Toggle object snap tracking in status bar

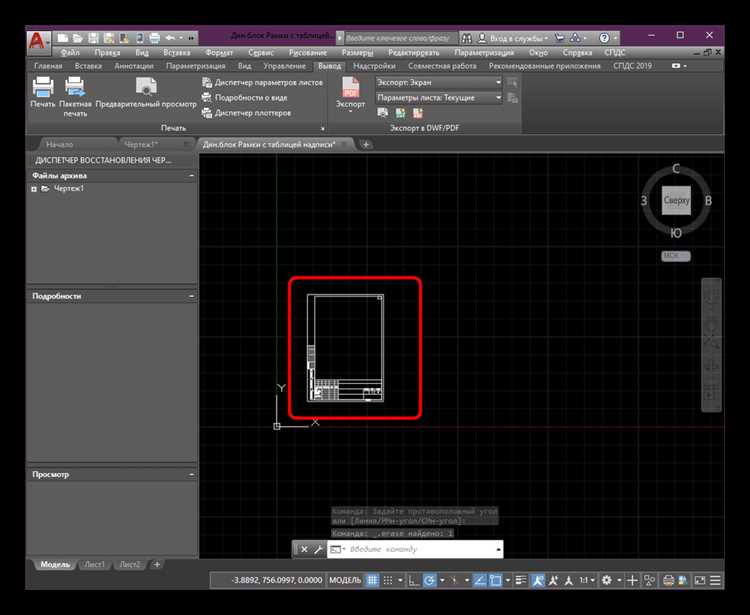pos(479,581)
